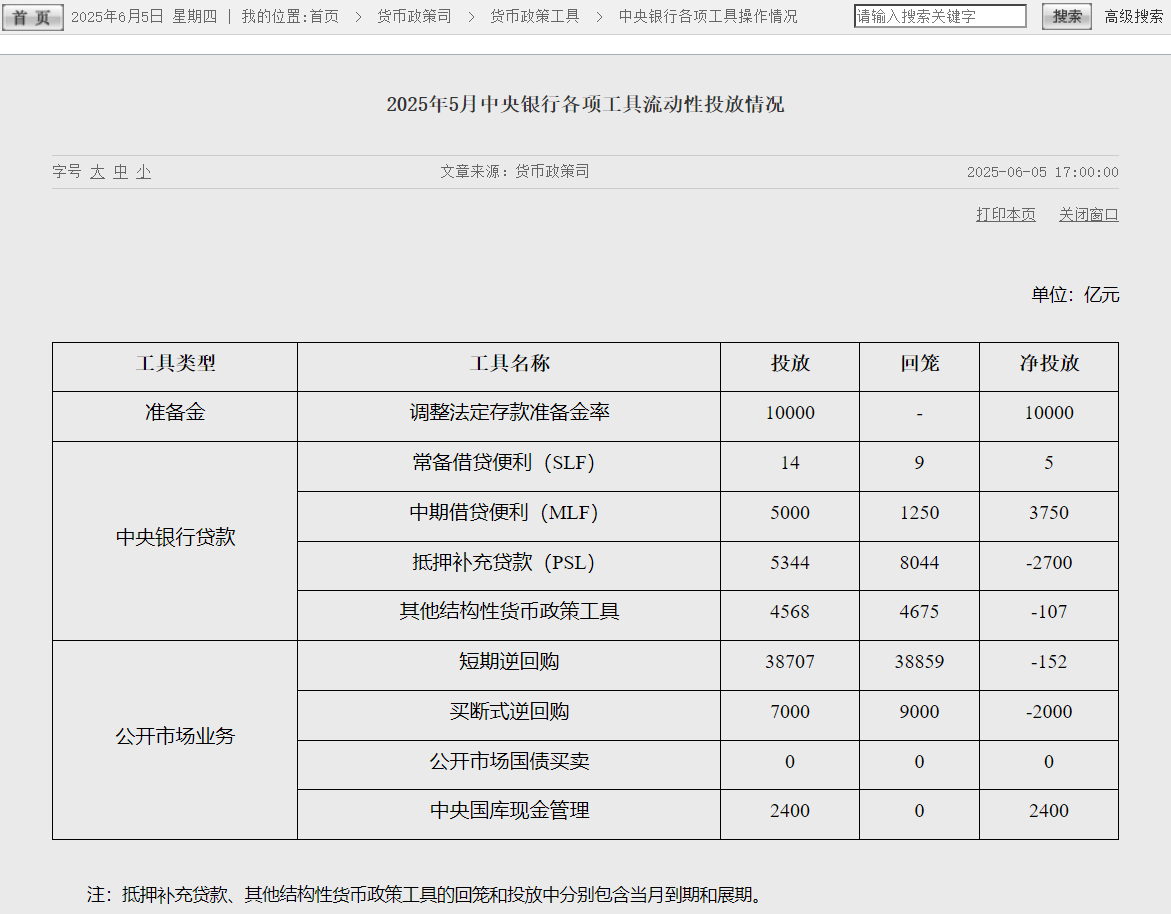The image size is (1171, 914).
Task: Set font size to 小 (small)
Action: click(x=144, y=172)
